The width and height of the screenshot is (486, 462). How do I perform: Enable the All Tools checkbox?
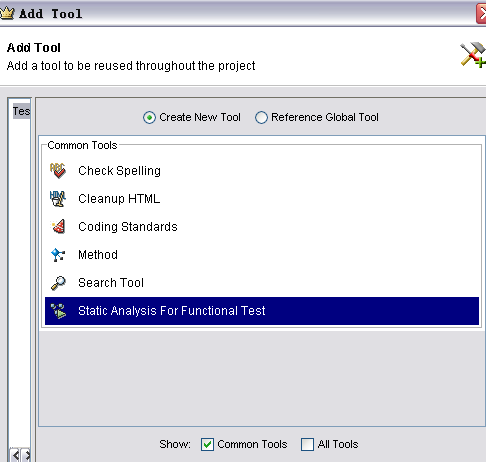[307, 444]
